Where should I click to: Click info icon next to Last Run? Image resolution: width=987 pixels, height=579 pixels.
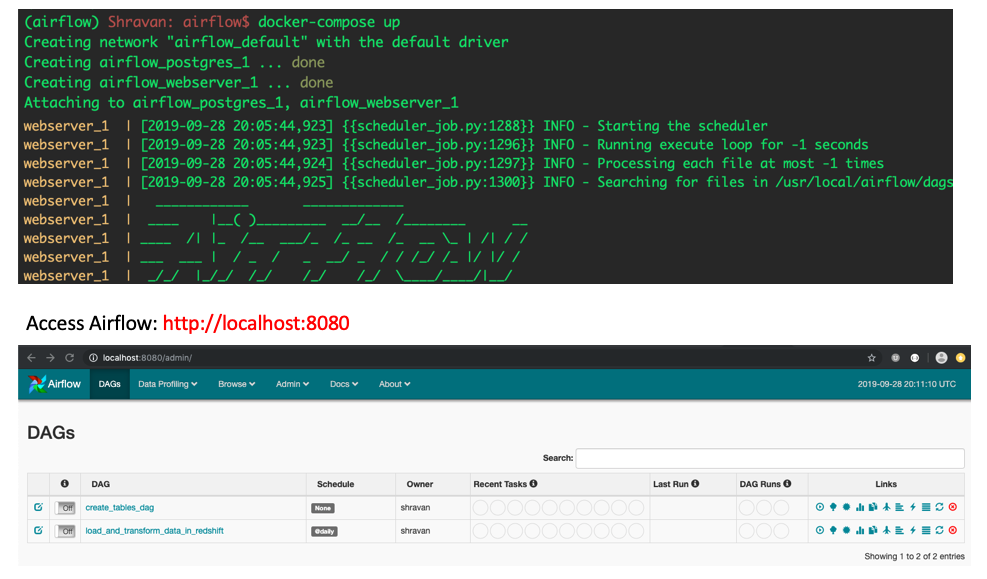tap(695, 483)
